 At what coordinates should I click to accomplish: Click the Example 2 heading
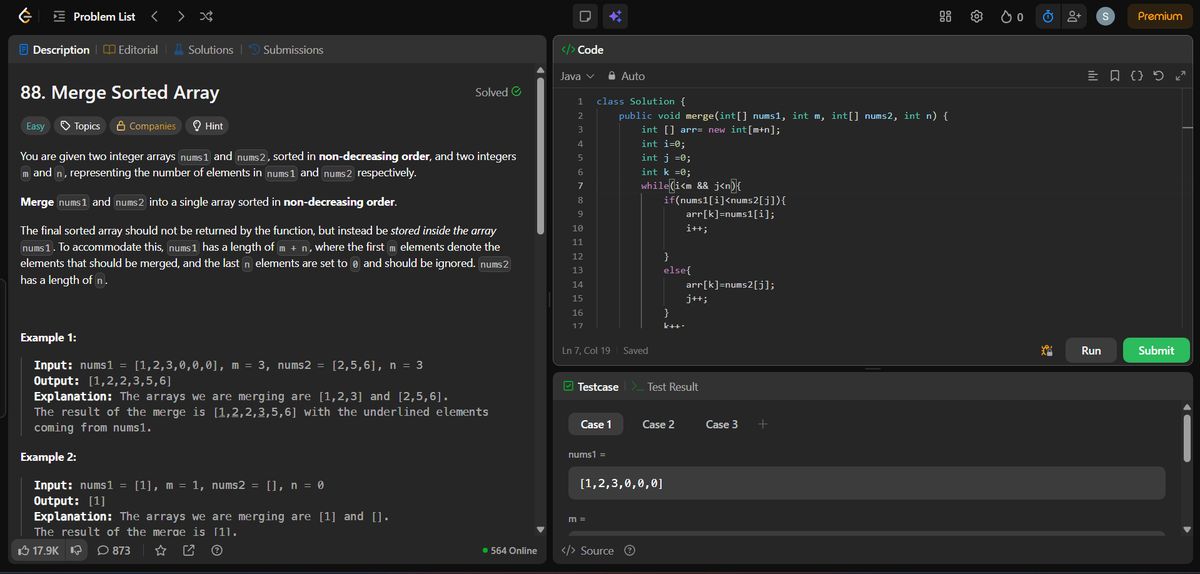point(48,457)
